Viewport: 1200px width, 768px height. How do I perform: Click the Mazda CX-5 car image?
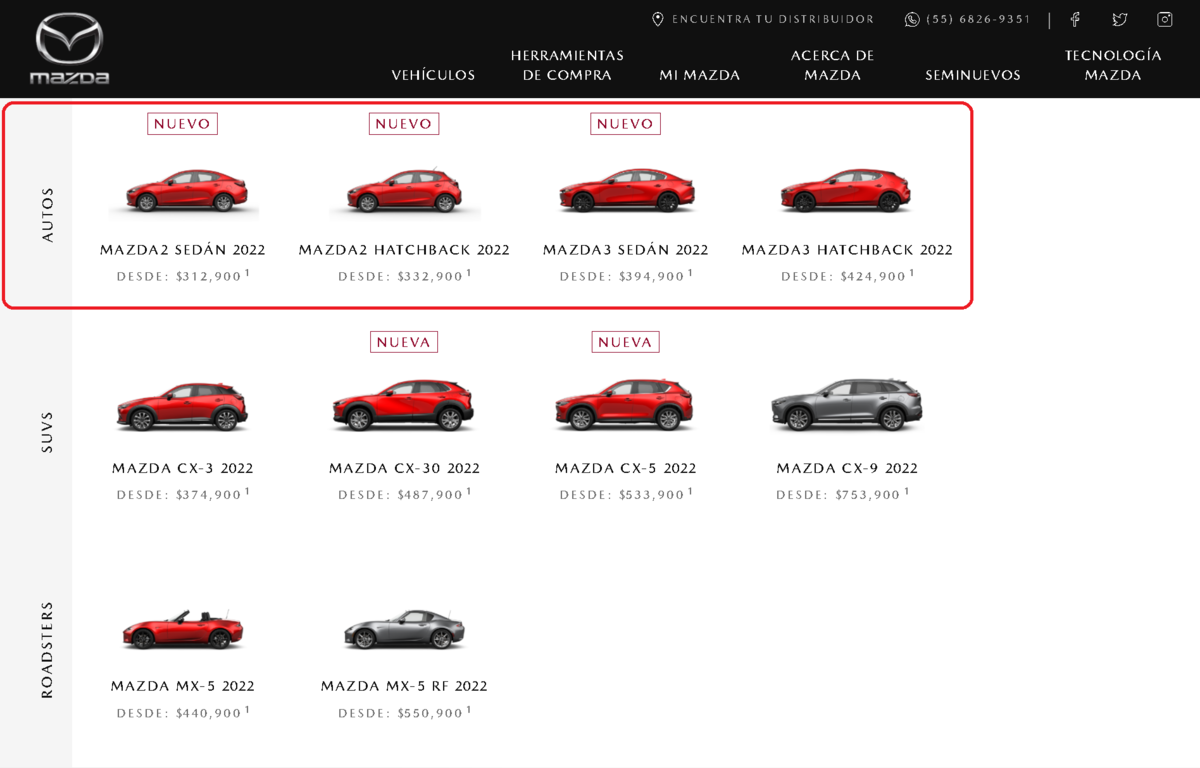[x=625, y=405]
